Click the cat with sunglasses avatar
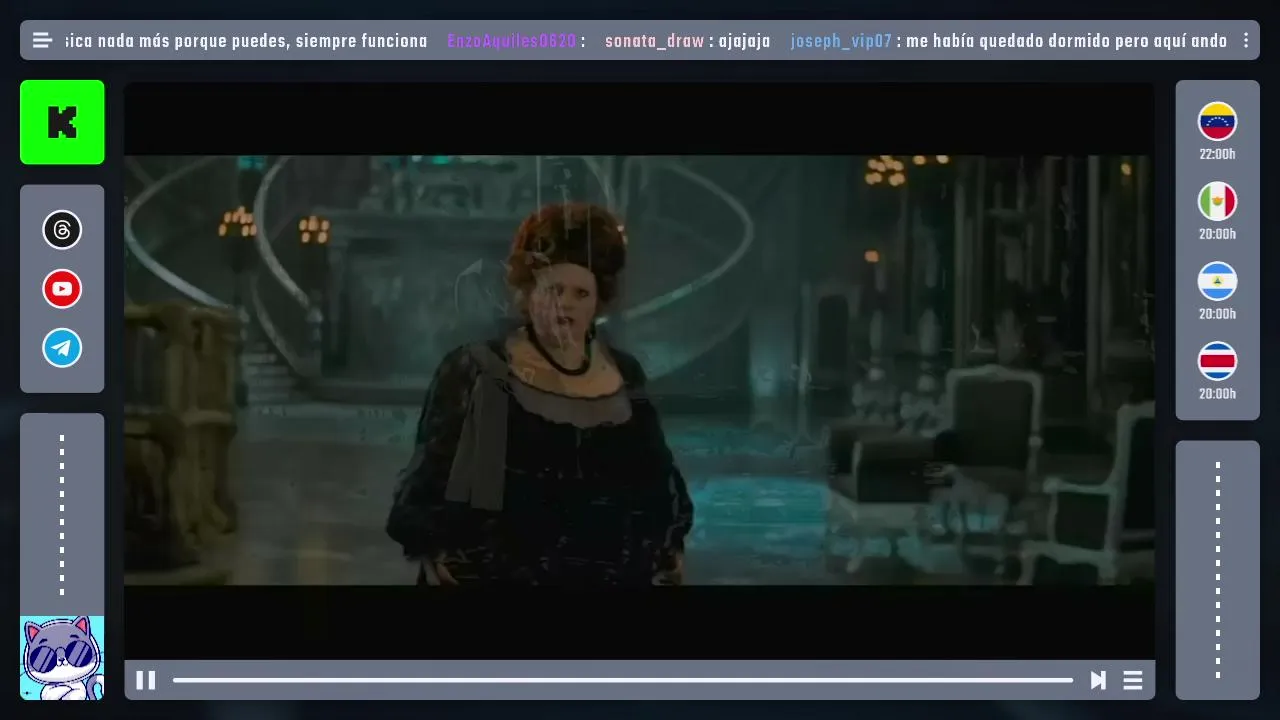 pos(62,657)
